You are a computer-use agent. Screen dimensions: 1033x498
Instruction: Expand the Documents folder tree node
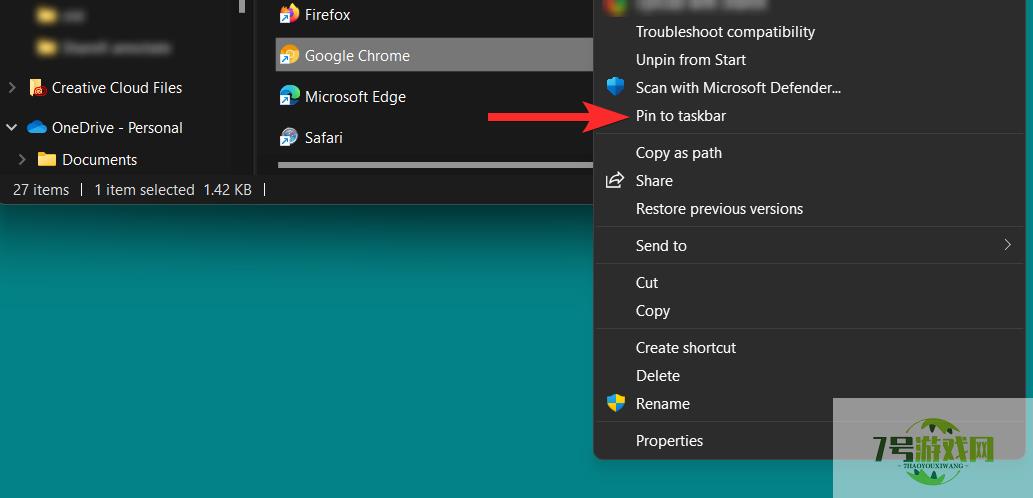(22, 159)
